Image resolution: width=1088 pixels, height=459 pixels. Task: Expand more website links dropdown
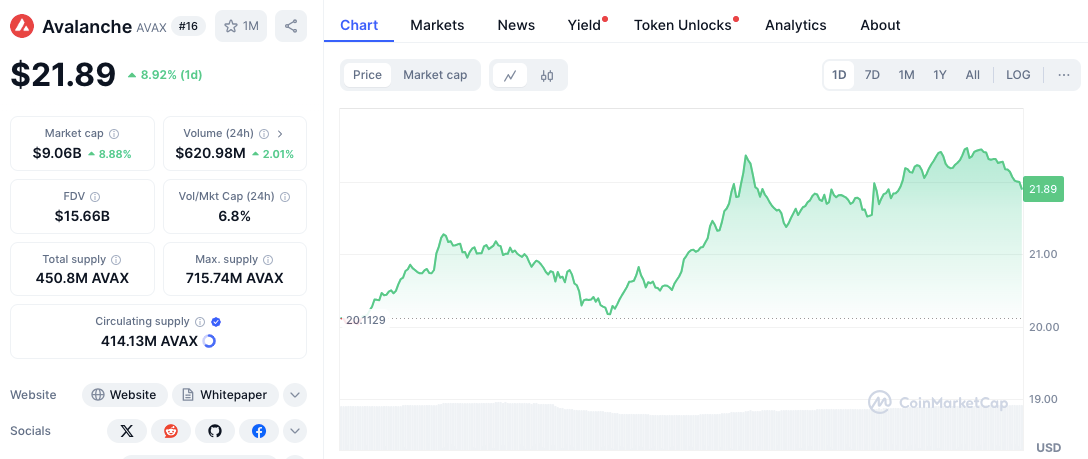point(295,395)
